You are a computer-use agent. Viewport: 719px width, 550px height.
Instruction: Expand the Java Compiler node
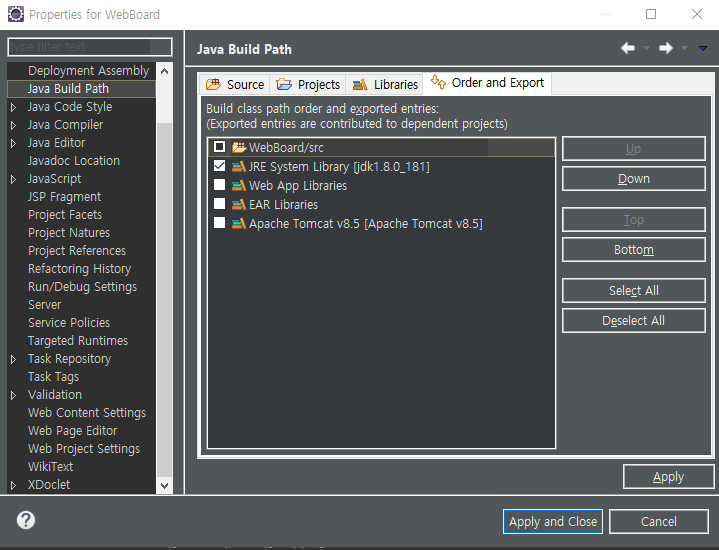pyautogui.click(x=13, y=125)
